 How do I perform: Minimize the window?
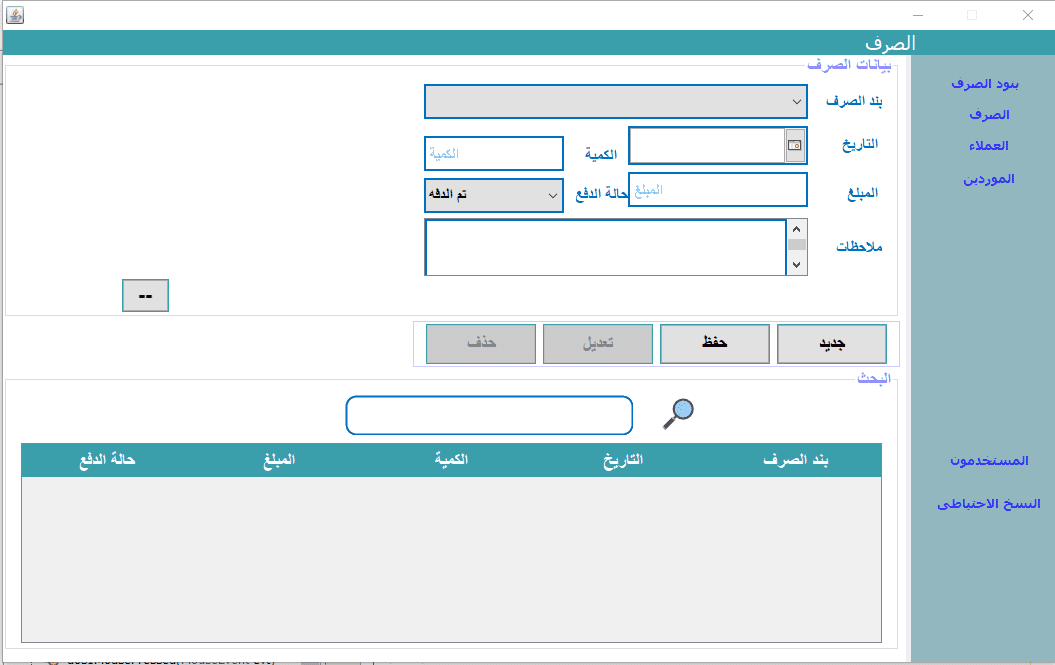(918, 15)
